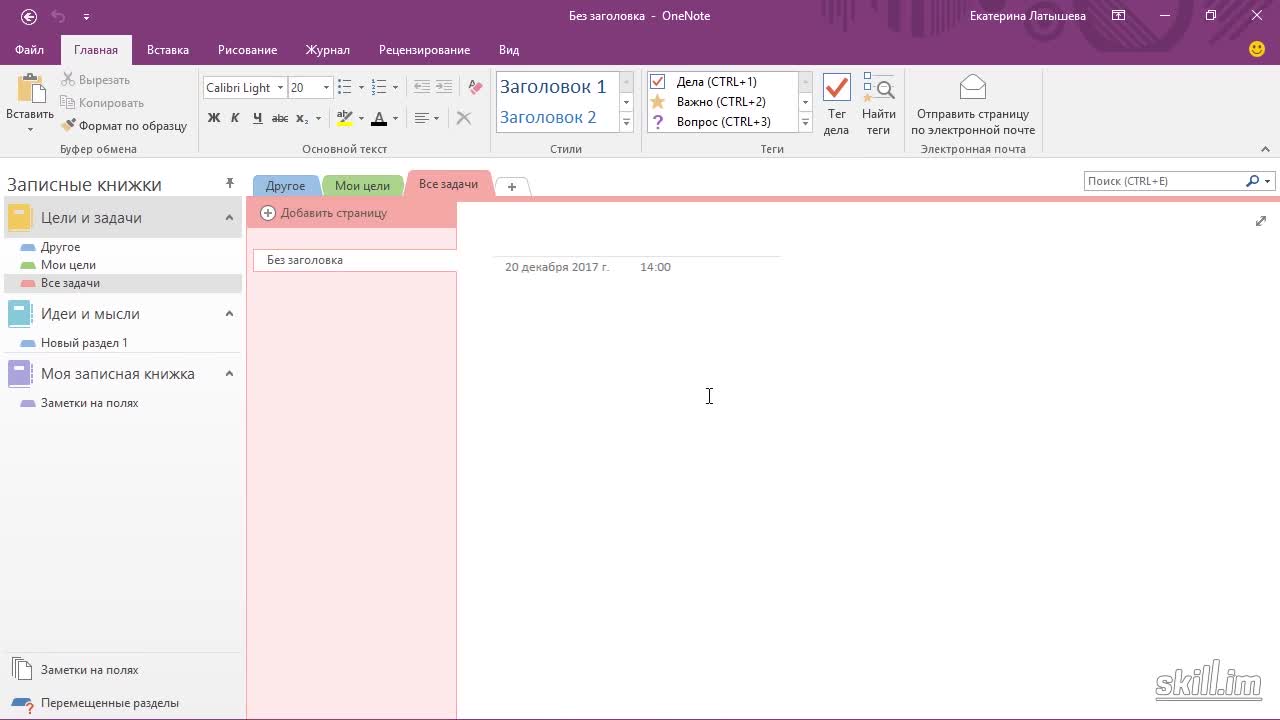
Task: Click Найти теги find tags button
Action: click(x=878, y=105)
